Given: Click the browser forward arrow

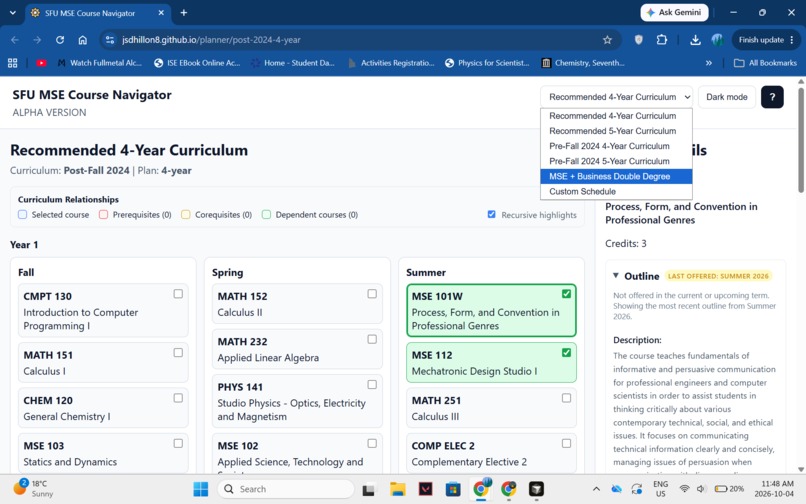Looking at the screenshot, I should 37,40.
